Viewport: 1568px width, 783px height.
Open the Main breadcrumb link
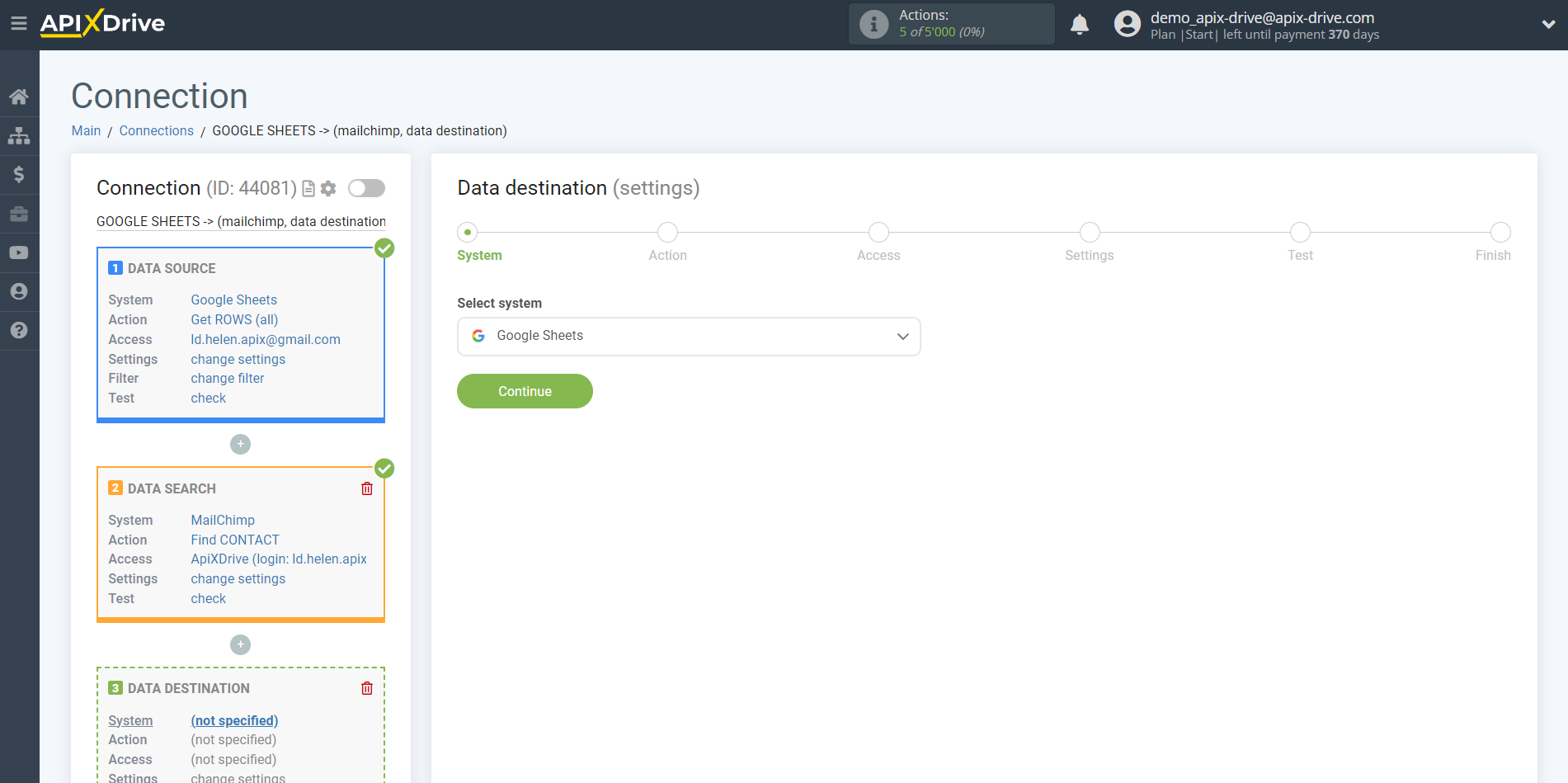coord(86,130)
